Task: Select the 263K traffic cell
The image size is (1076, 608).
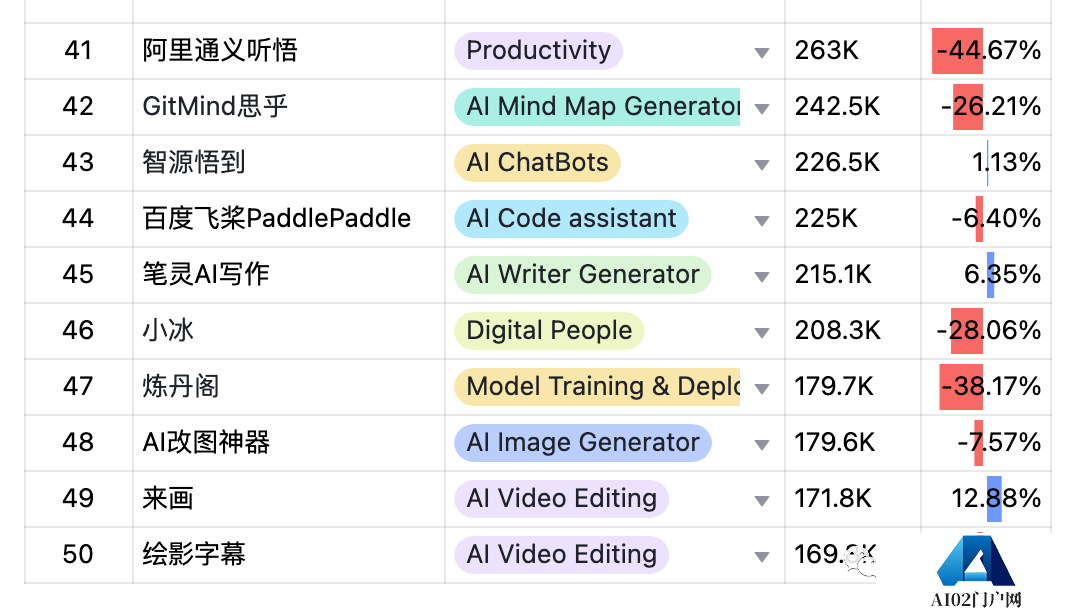Action: [827, 51]
